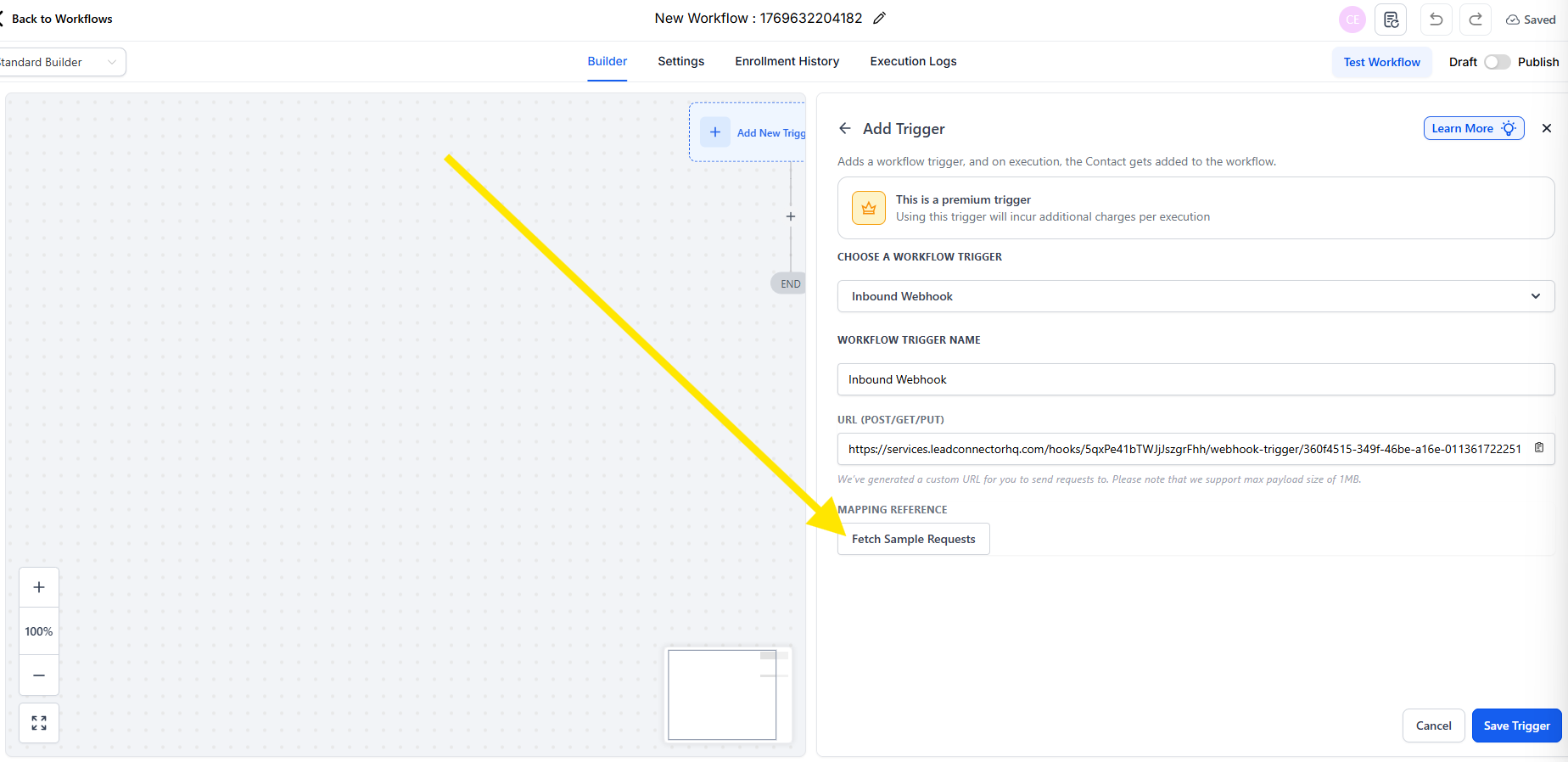This screenshot has height=762, width=1568.
Task: Open the notes icon in top bar
Action: (1391, 20)
